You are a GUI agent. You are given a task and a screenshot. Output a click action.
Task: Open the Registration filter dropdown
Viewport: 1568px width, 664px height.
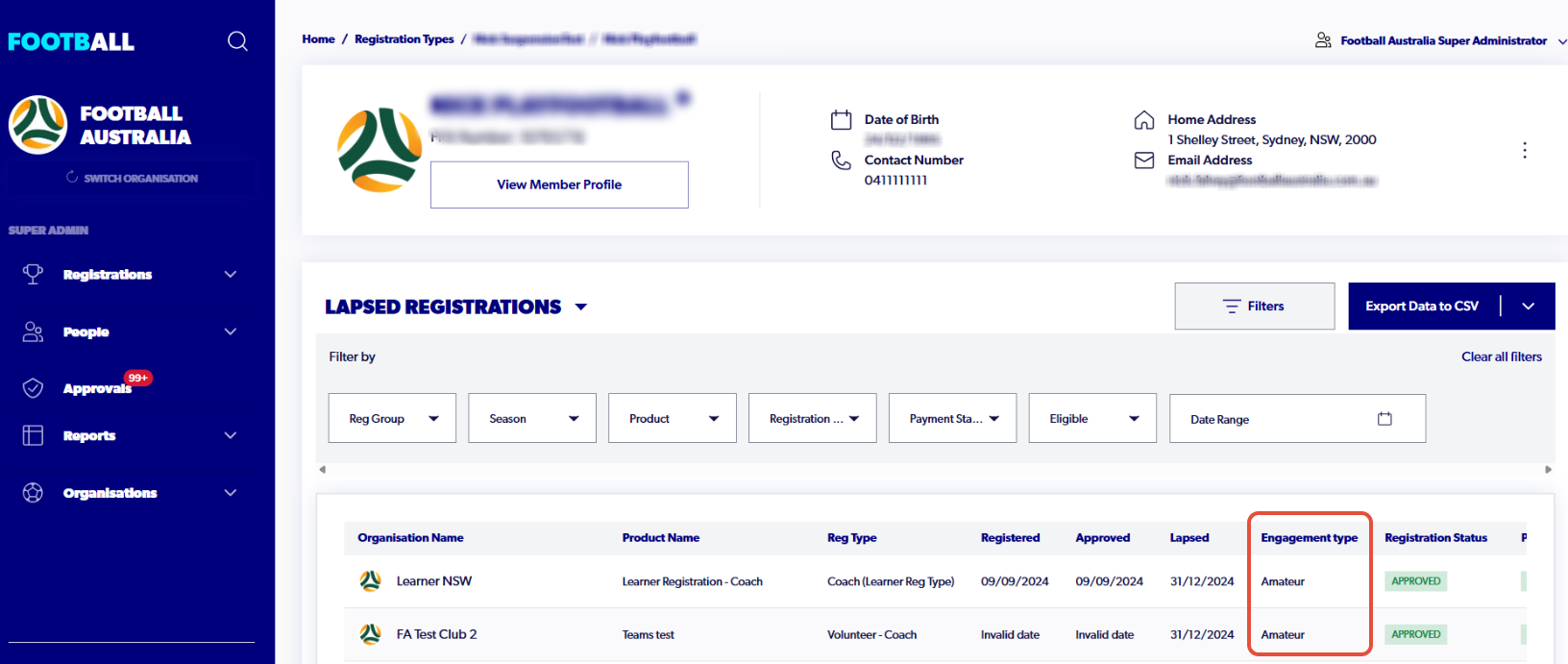pyautogui.click(x=813, y=418)
